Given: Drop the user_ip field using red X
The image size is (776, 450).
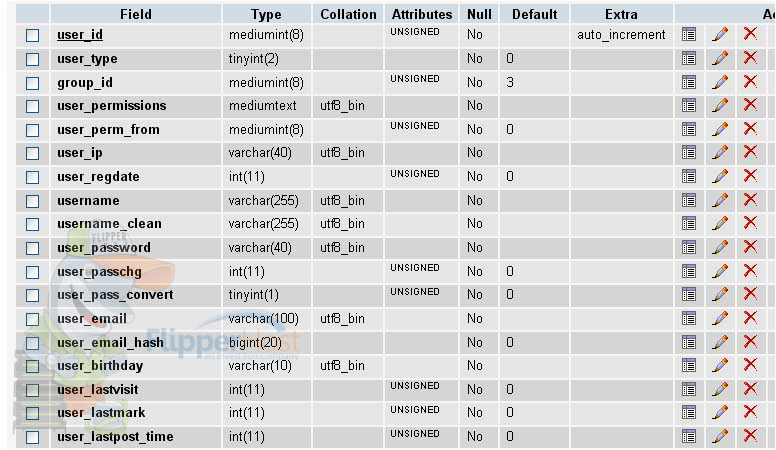Looking at the screenshot, I should click(750, 152).
